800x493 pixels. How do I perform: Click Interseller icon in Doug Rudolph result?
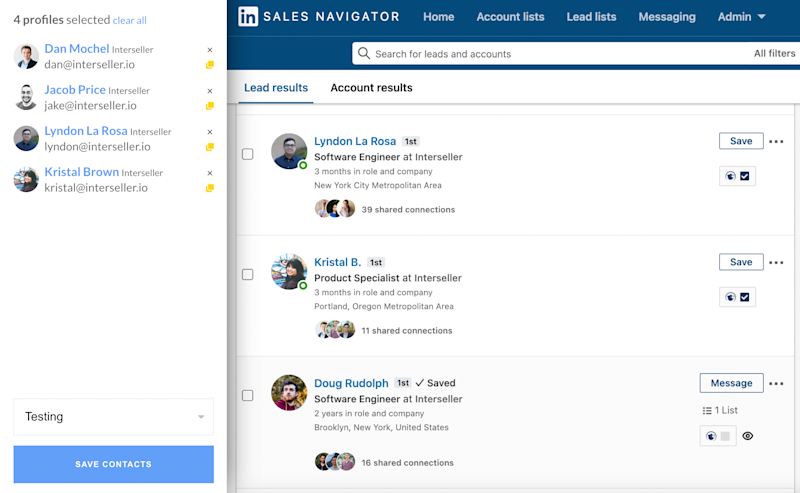click(711, 436)
